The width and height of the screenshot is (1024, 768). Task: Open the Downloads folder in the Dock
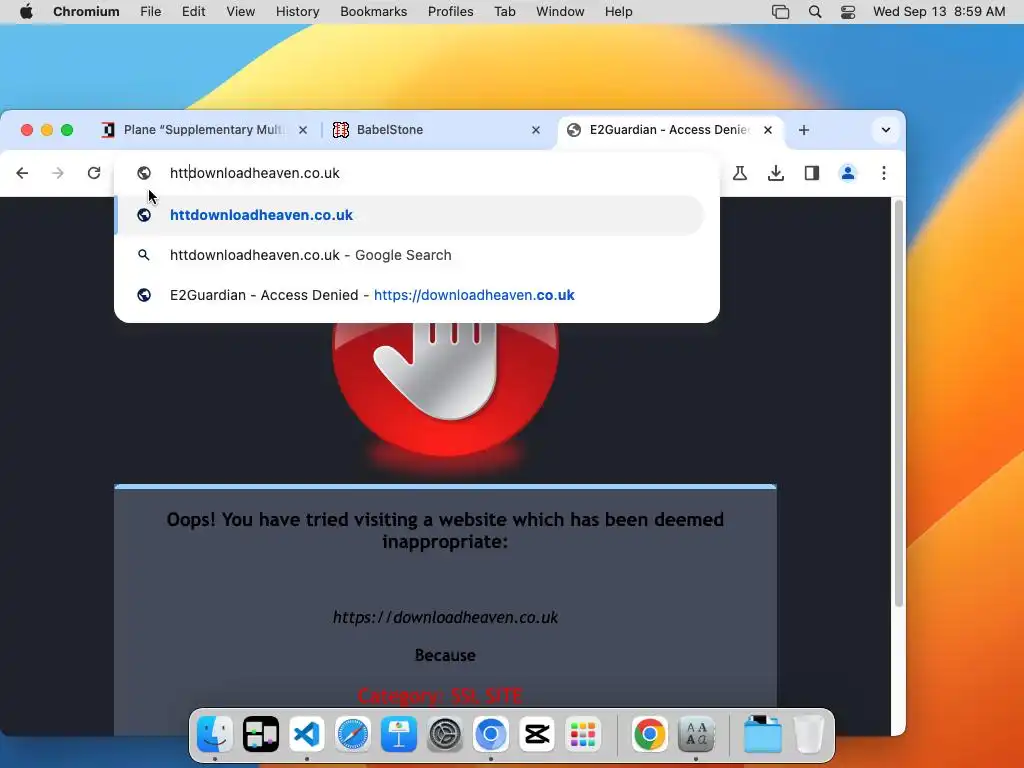coord(763,734)
